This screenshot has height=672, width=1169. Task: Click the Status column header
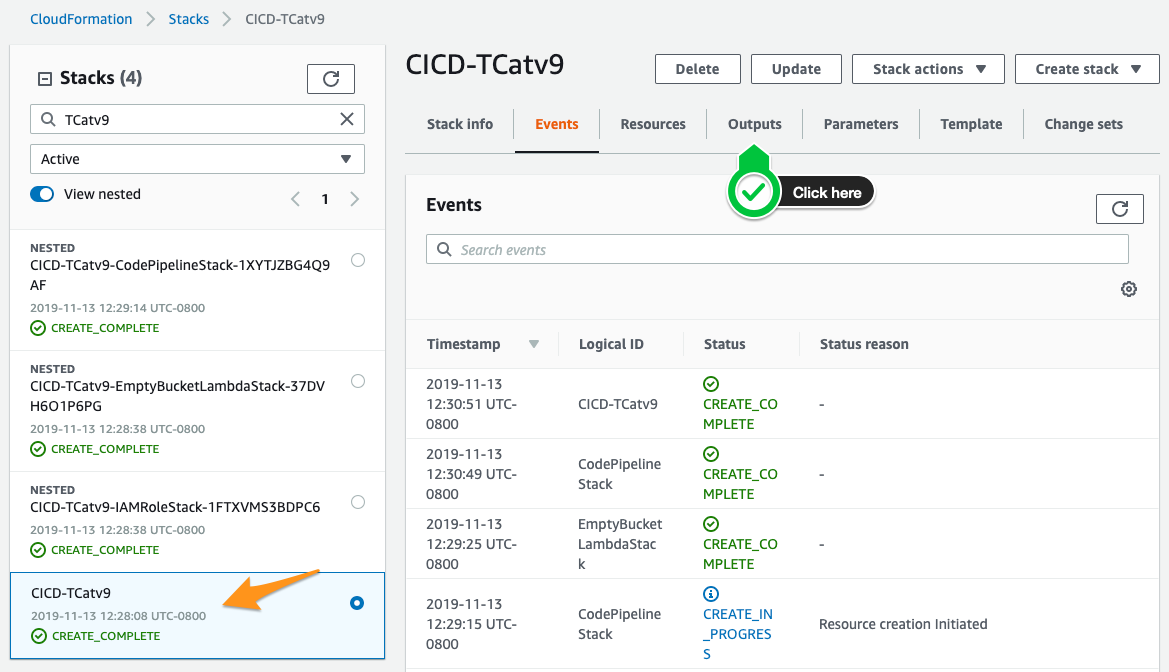[x=725, y=344]
